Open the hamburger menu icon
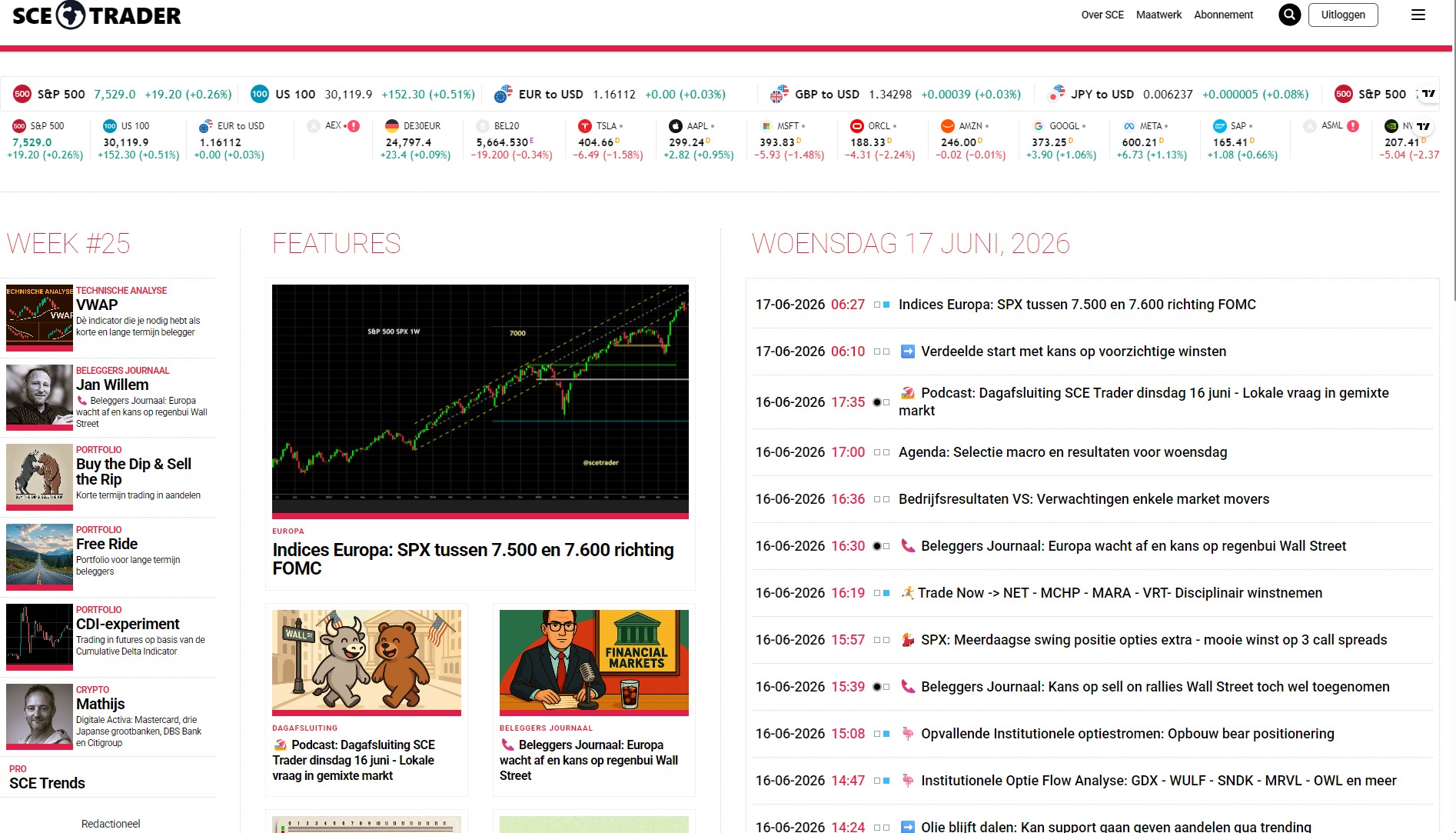Image resolution: width=1456 pixels, height=833 pixels. (1418, 15)
